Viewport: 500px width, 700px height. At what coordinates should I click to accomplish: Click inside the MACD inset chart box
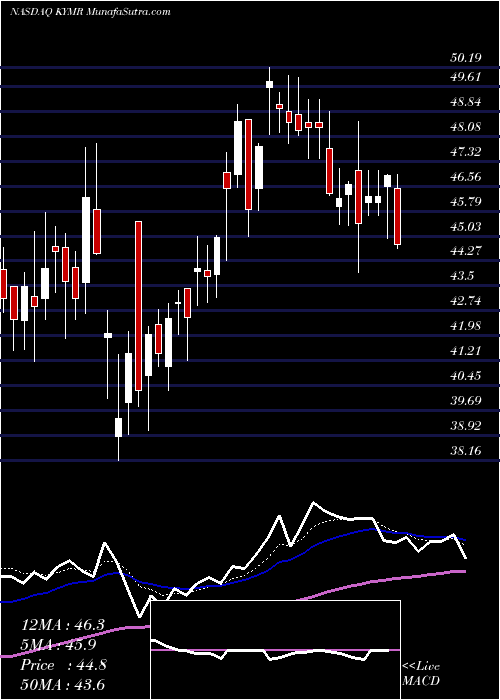(x=275, y=650)
